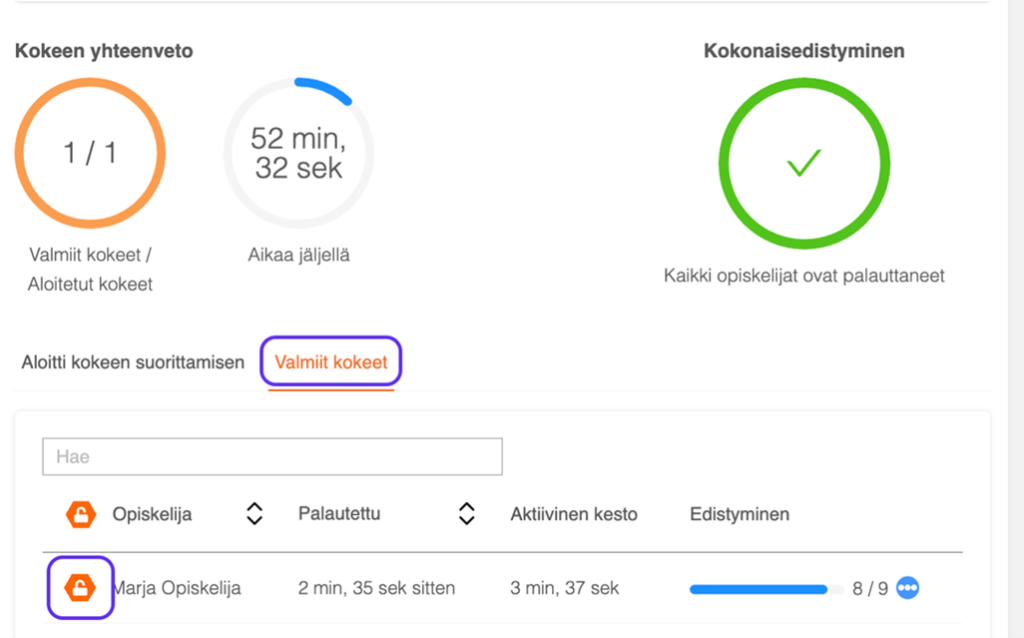The height and width of the screenshot is (638, 1024).
Task: Click the Edistyminen column header
Action: [739, 514]
